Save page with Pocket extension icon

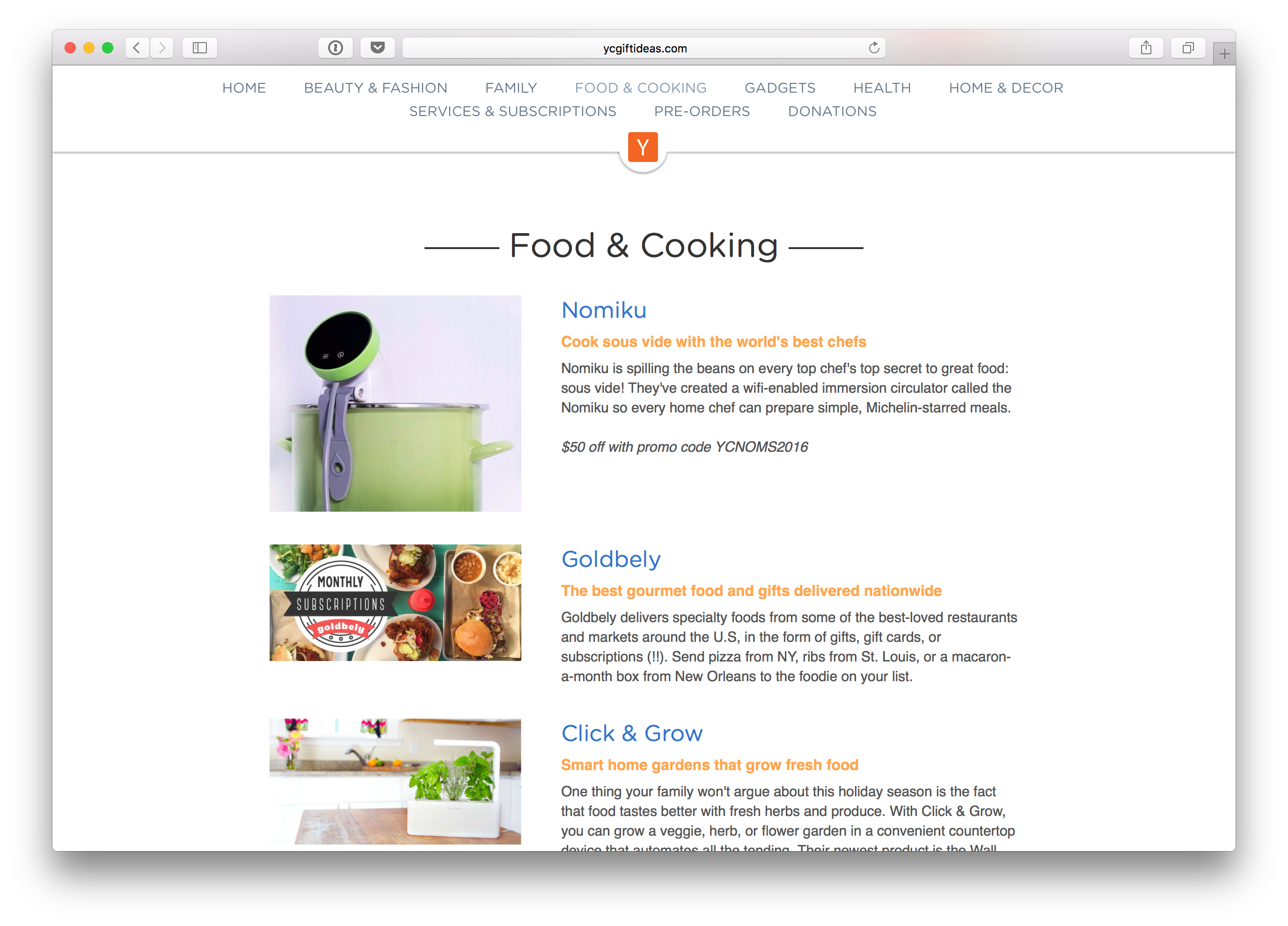(x=377, y=48)
